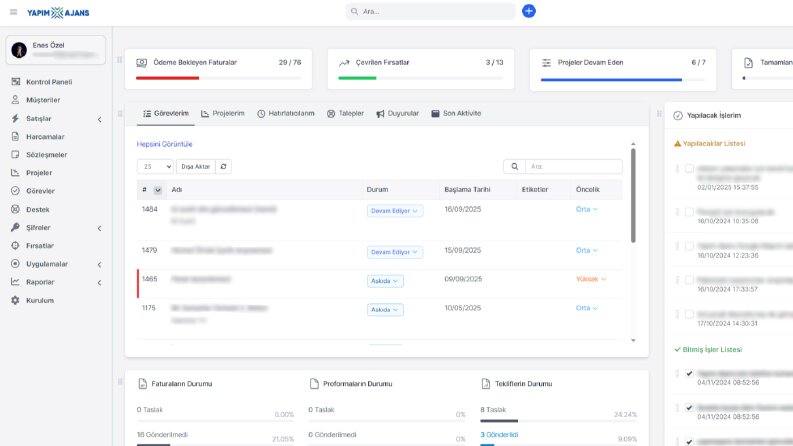Uncheck first finished item dated 04/11/2024 08:52:56
The width and height of the screenshot is (793, 446).
pos(689,374)
